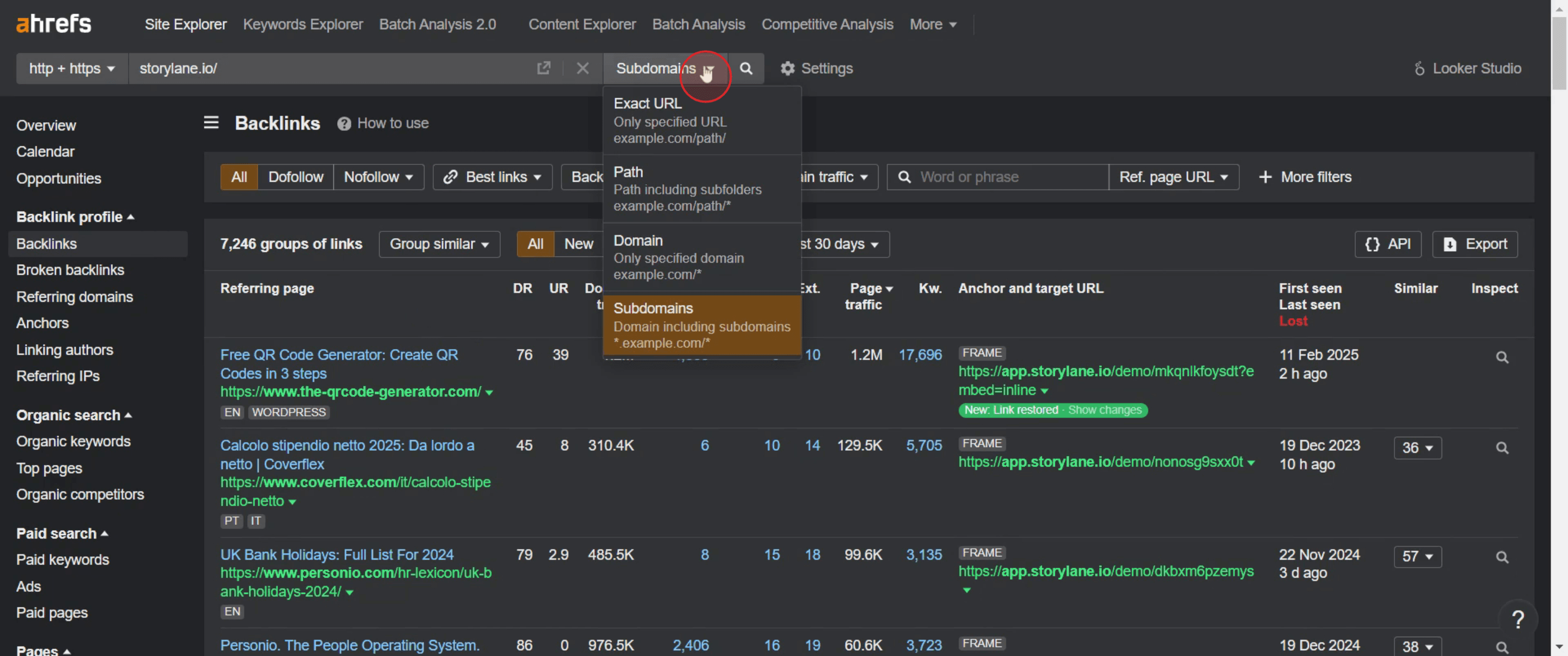Screen dimensions: 1568x656
Task: Select the Dofollow link filter
Action: tap(295, 177)
